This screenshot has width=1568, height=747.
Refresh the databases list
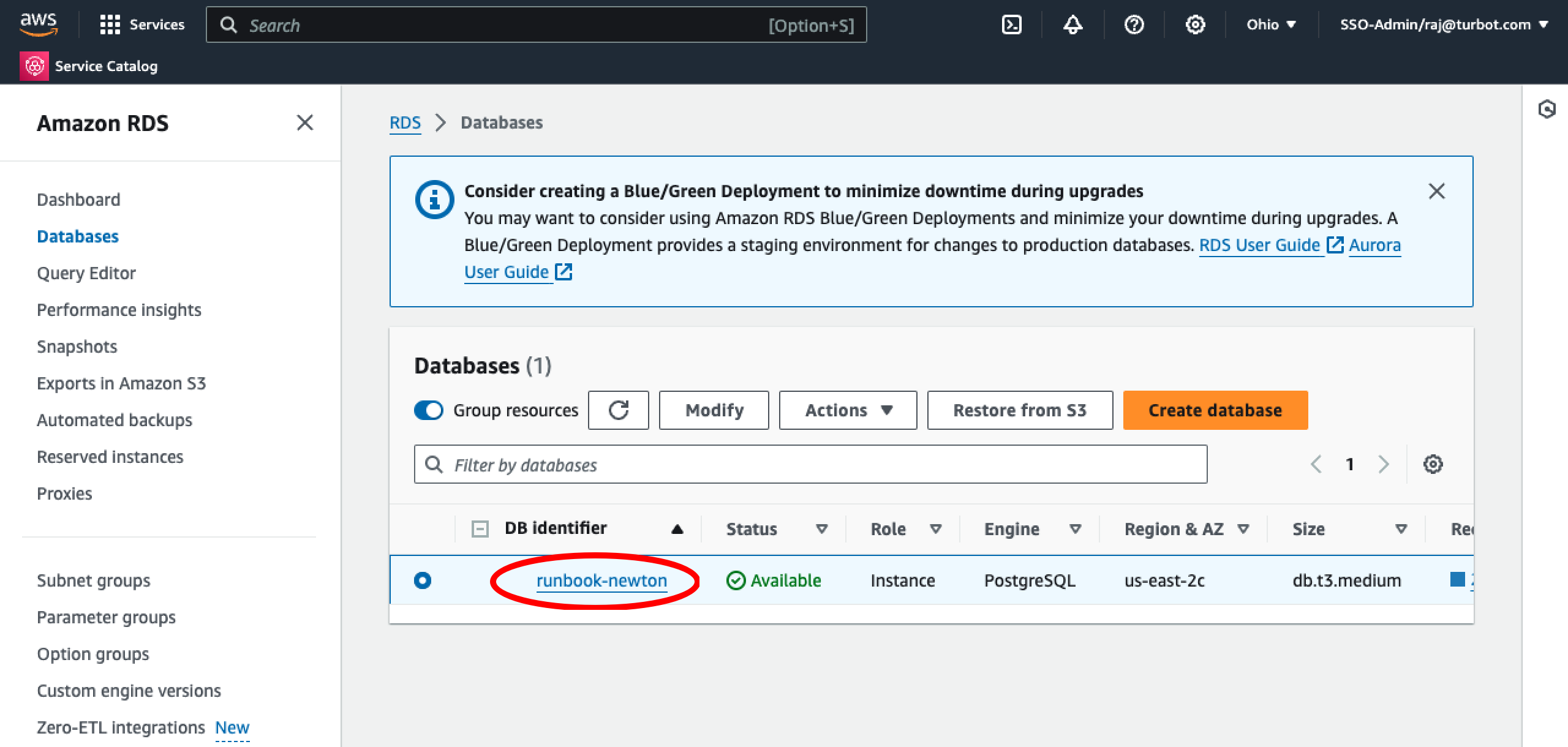coord(618,410)
